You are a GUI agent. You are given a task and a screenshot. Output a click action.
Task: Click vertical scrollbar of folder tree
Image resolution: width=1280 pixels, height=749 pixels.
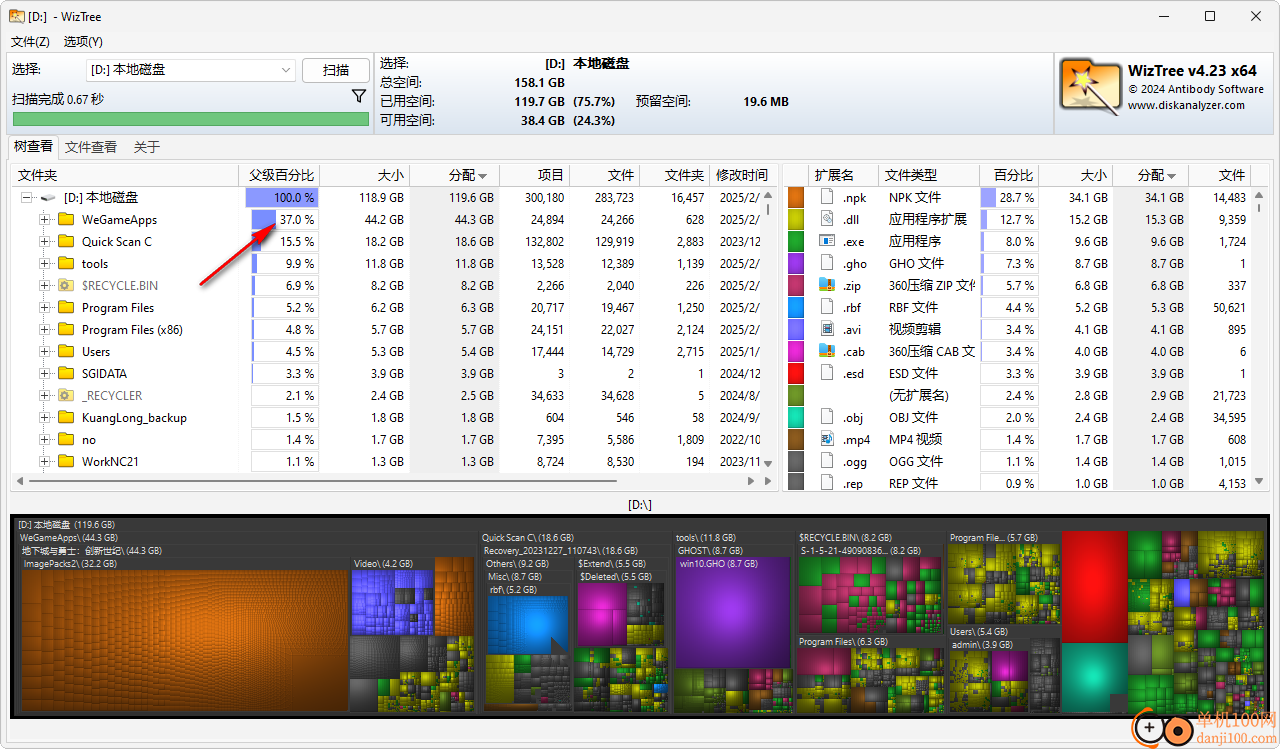coord(768,330)
